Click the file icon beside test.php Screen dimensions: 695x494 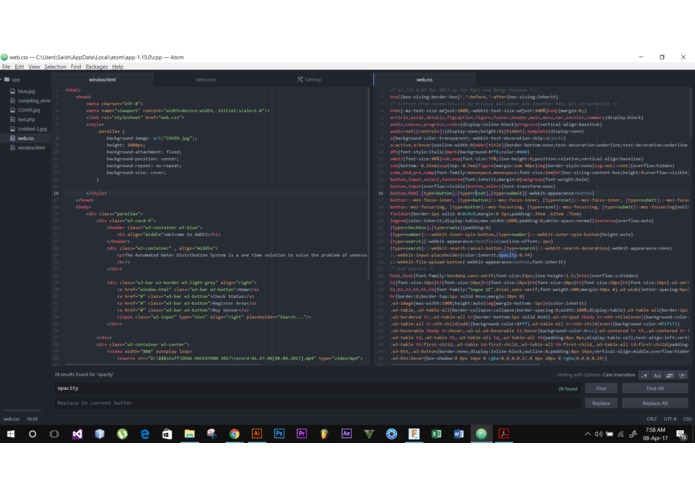(x=12, y=119)
